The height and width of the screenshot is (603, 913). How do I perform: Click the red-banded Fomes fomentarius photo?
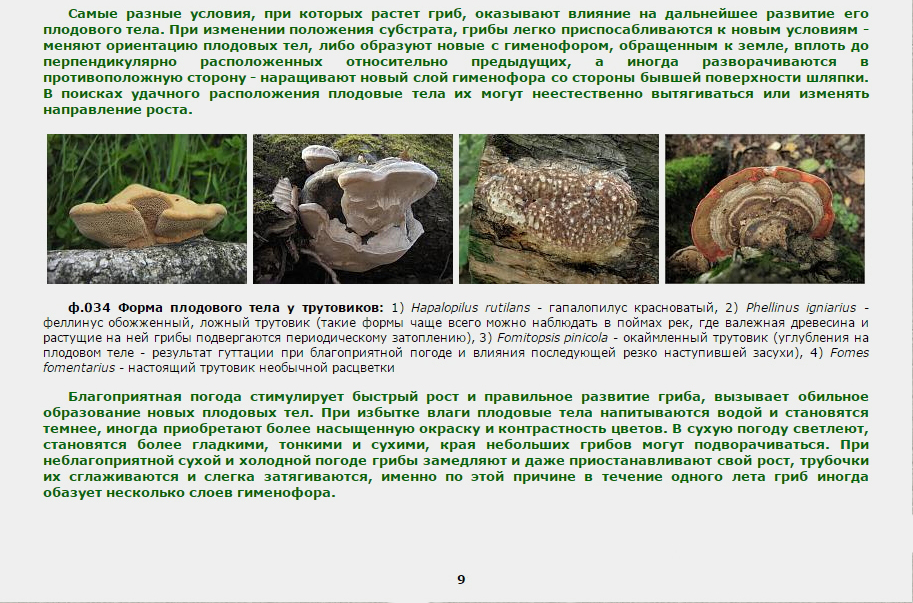(764, 209)
